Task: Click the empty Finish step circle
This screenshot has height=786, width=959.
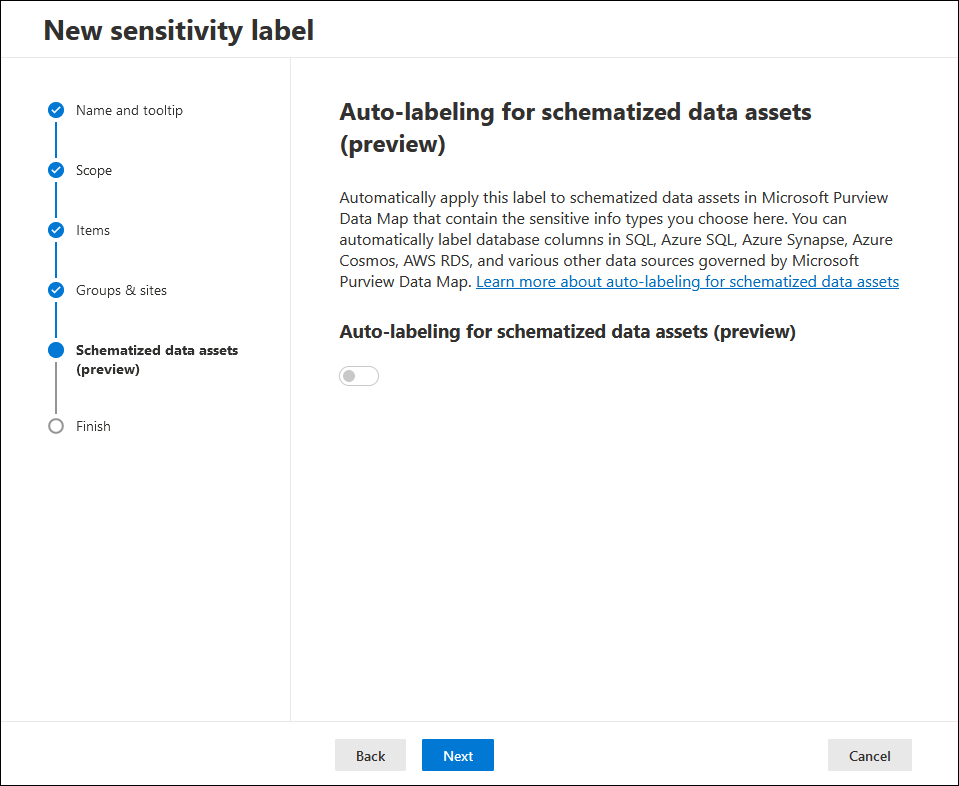Action: pos(56,426)
